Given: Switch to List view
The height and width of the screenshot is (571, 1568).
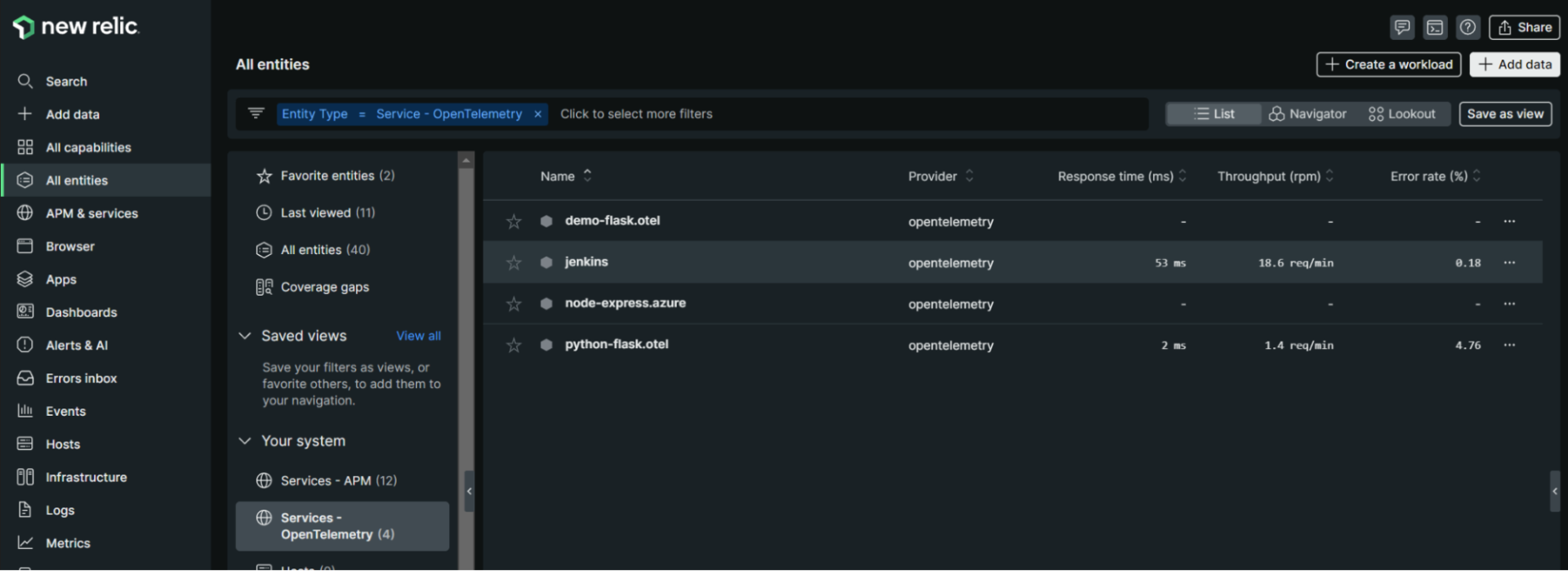Looking at the screenshot, I should (1214, 114).
